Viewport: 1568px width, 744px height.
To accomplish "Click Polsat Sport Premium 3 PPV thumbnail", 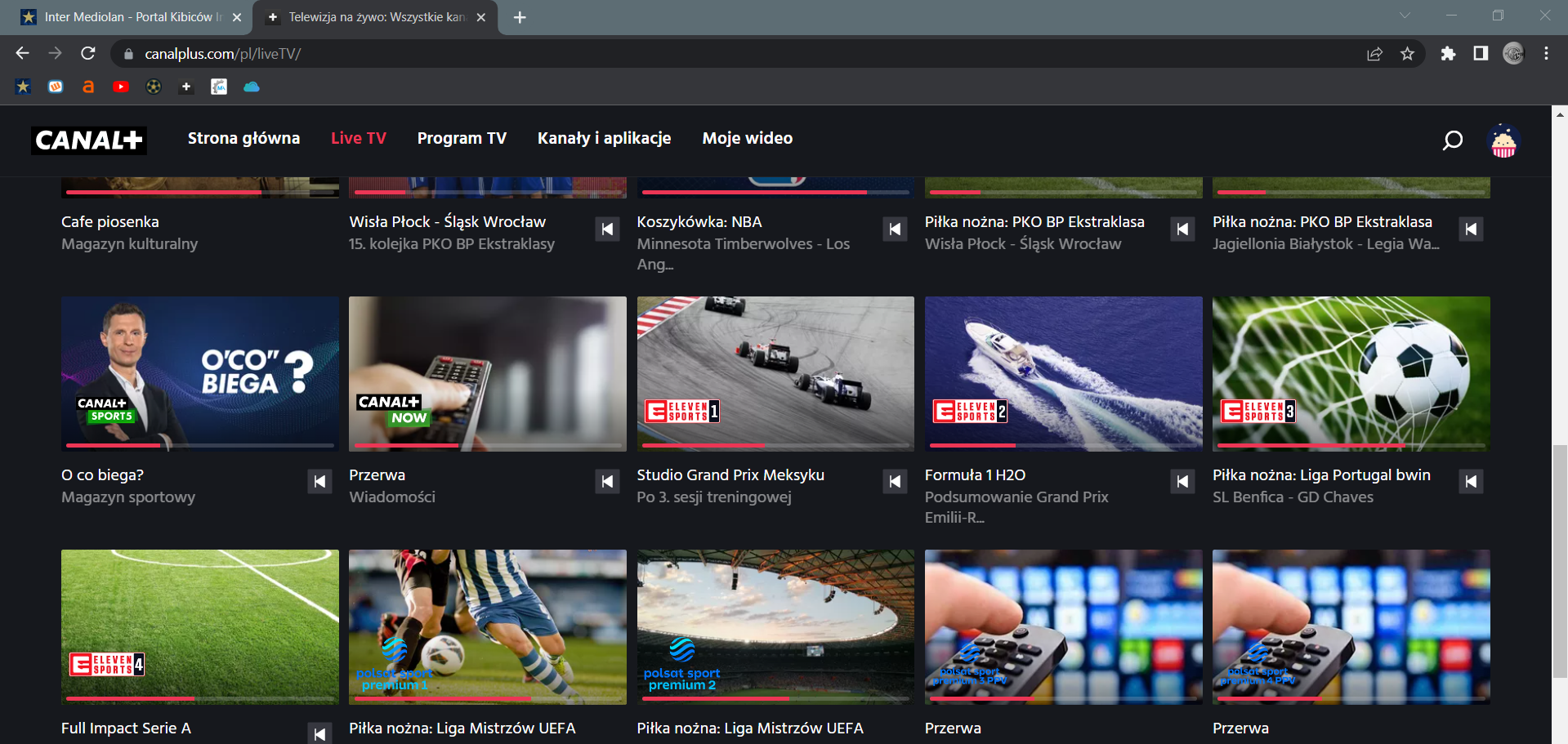I will (1064, 626).
